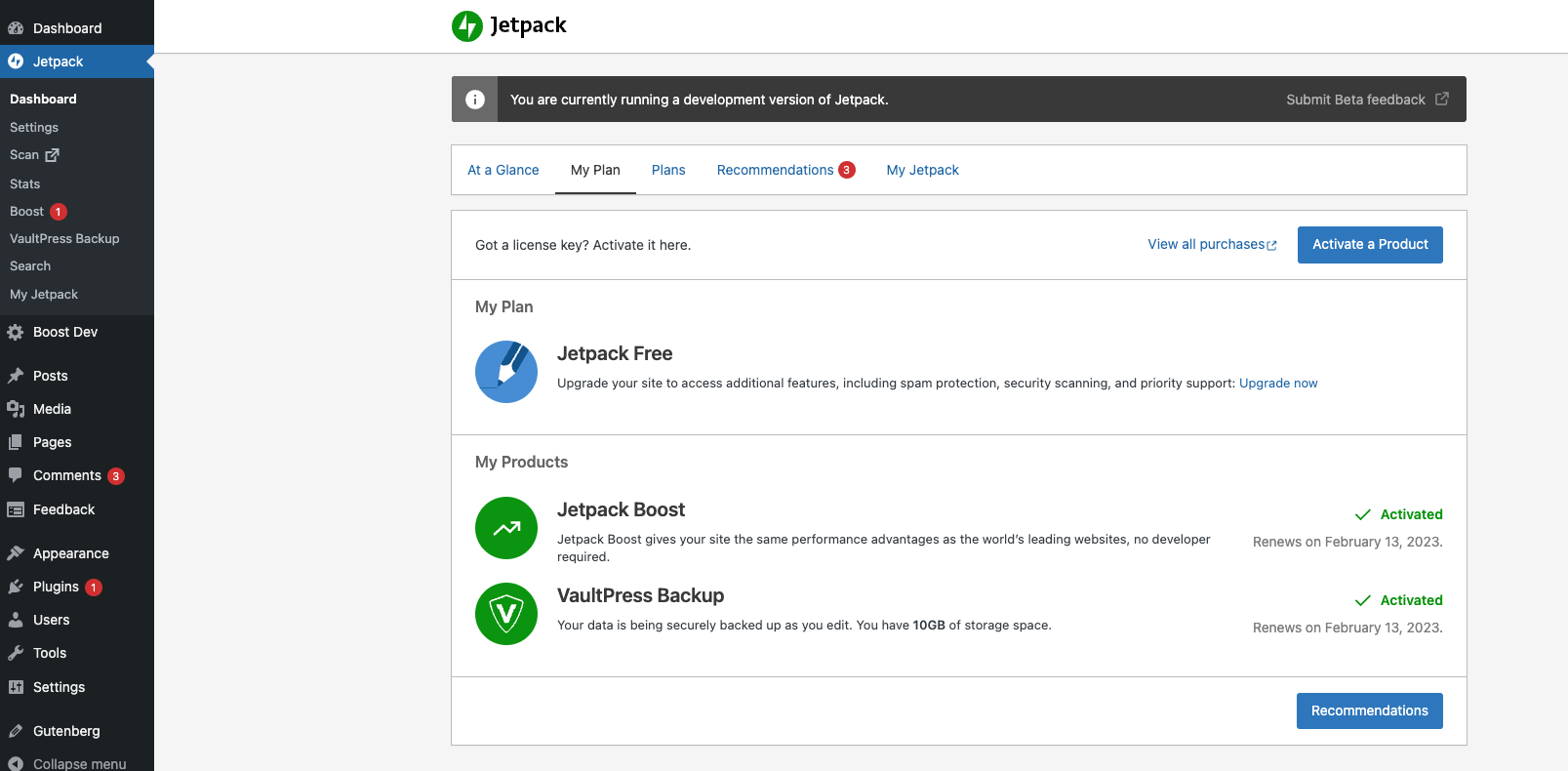Click the Pages icon in sidebar

click(16, 442)
